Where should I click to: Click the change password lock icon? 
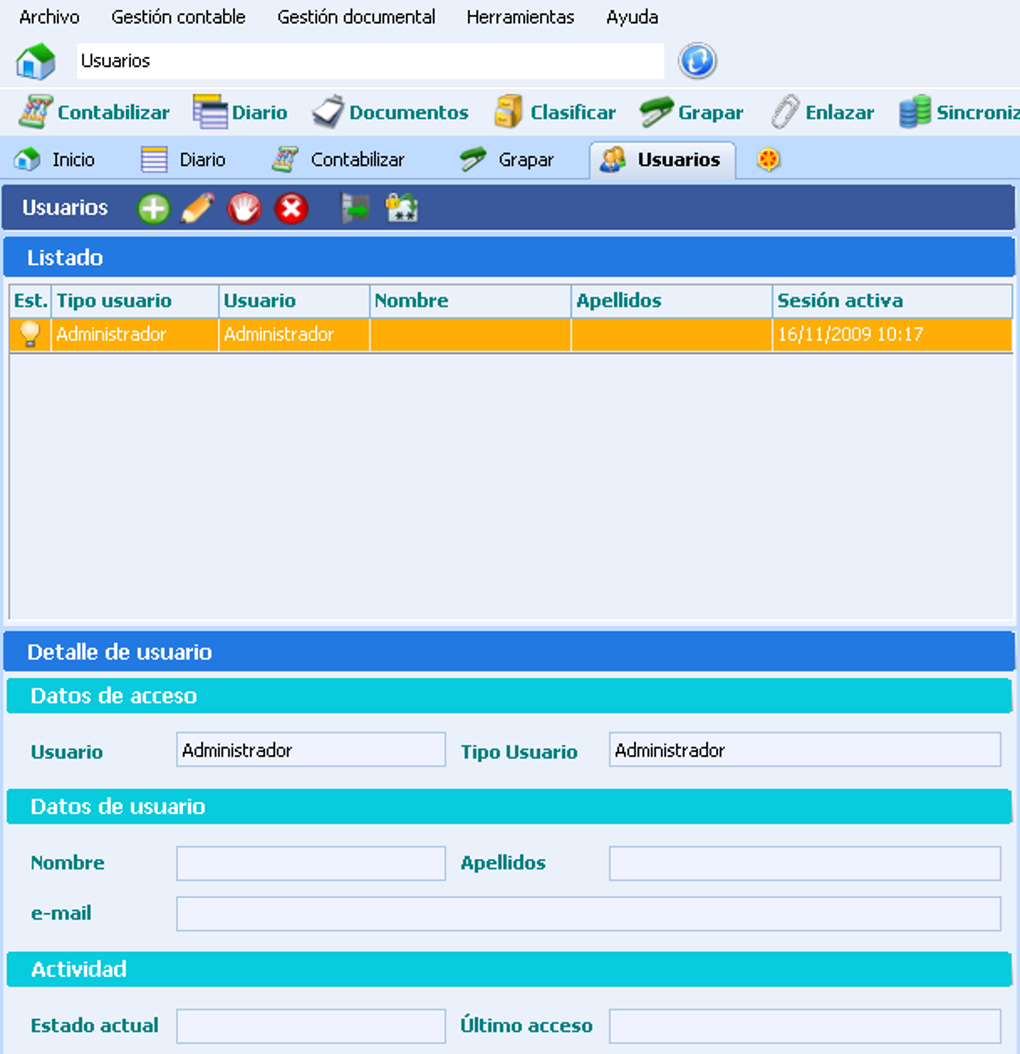tap(401, 208)
